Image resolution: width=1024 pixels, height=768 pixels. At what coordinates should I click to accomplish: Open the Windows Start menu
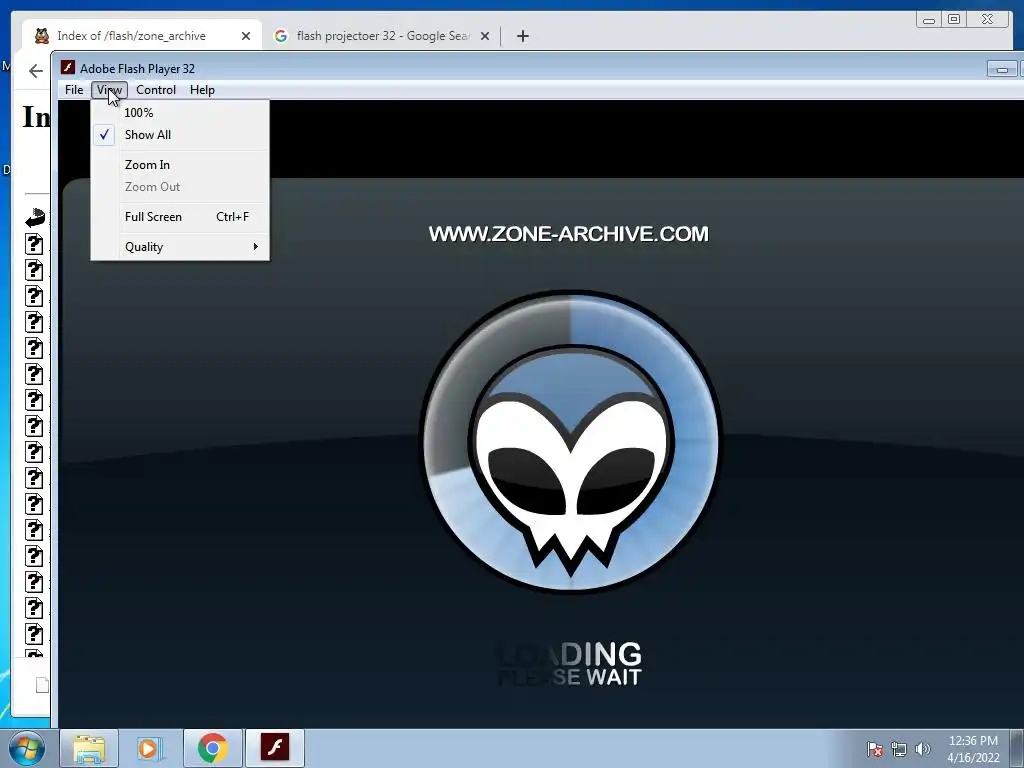(25, 748)
